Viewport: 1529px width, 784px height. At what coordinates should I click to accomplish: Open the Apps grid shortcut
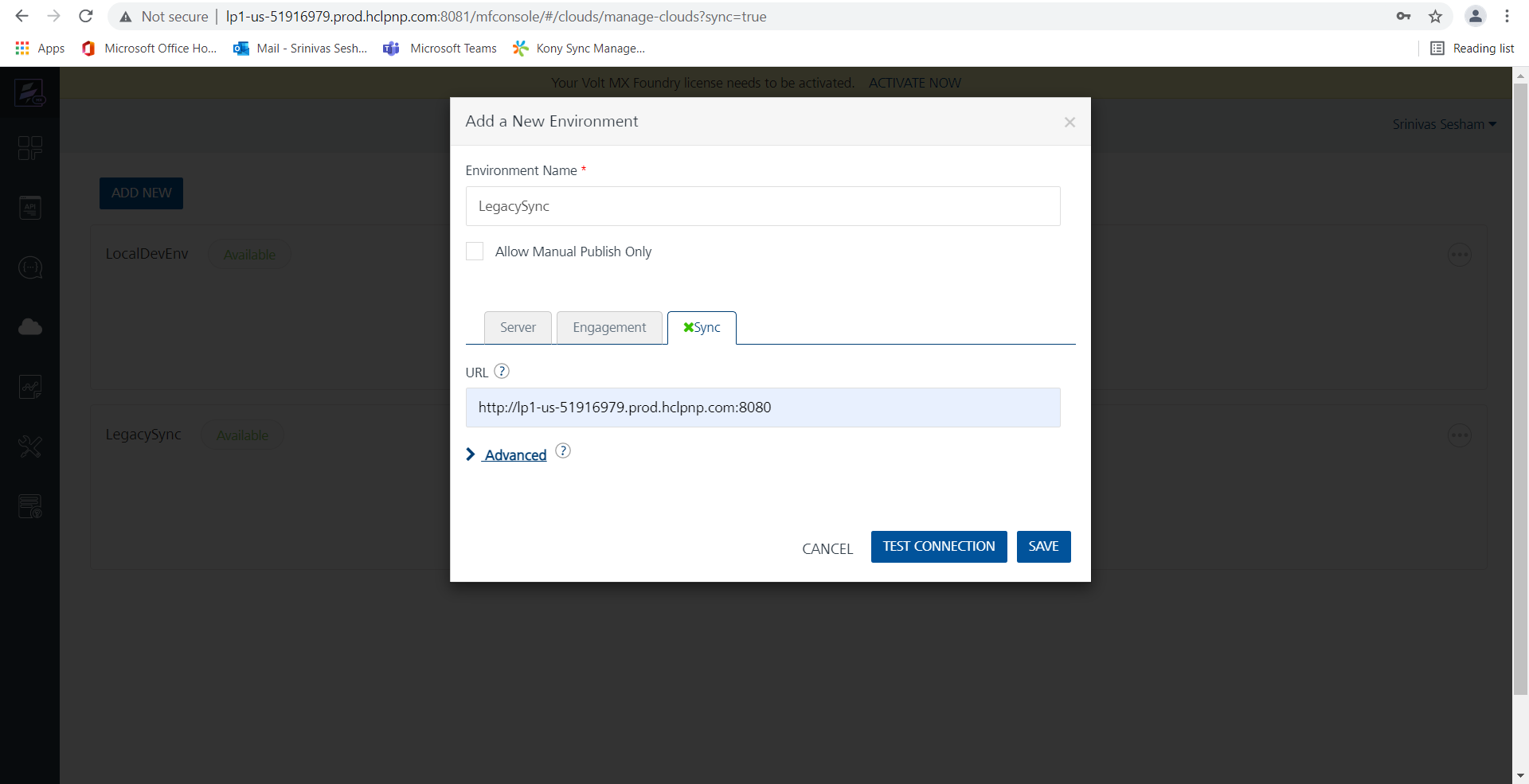[40, 49]
